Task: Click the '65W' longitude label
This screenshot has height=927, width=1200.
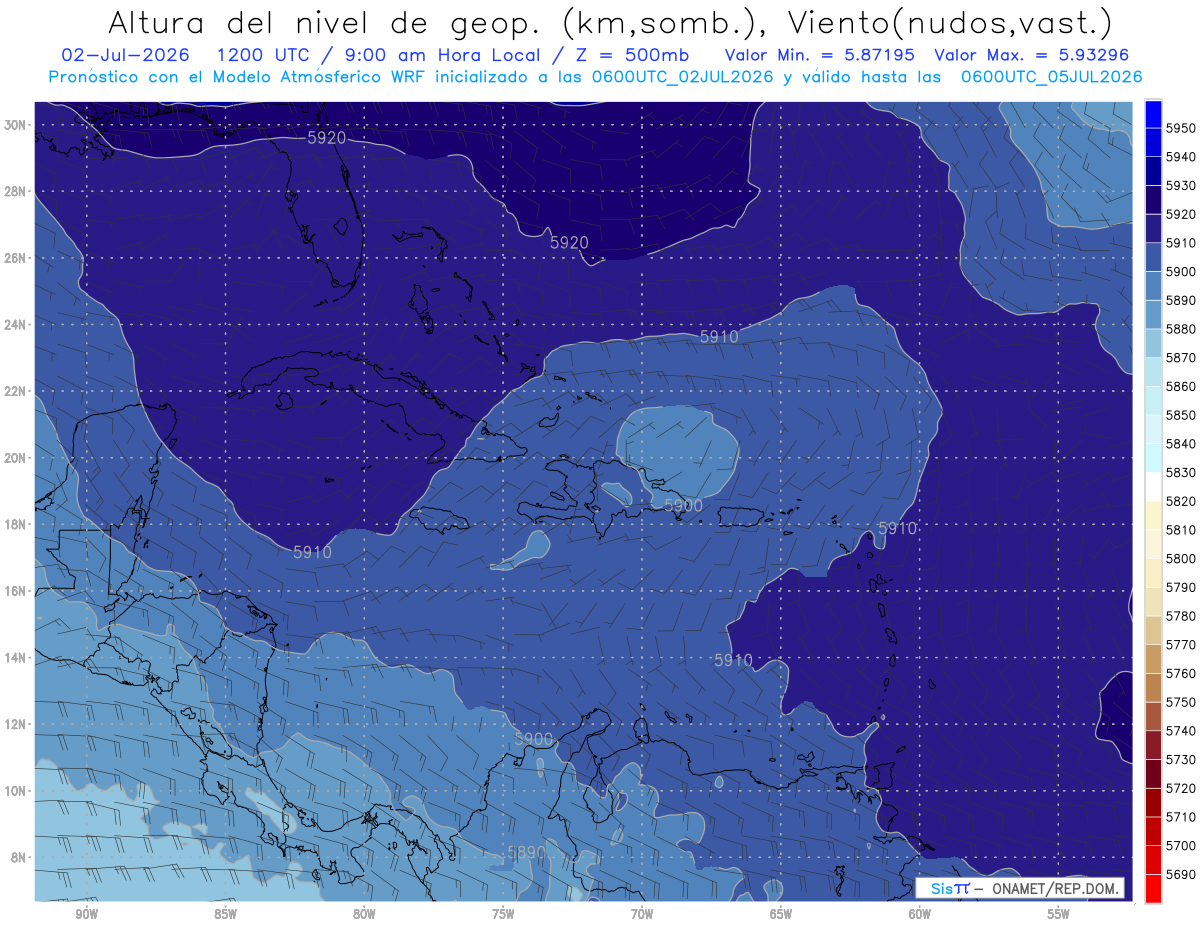Action: click(781, 914)
